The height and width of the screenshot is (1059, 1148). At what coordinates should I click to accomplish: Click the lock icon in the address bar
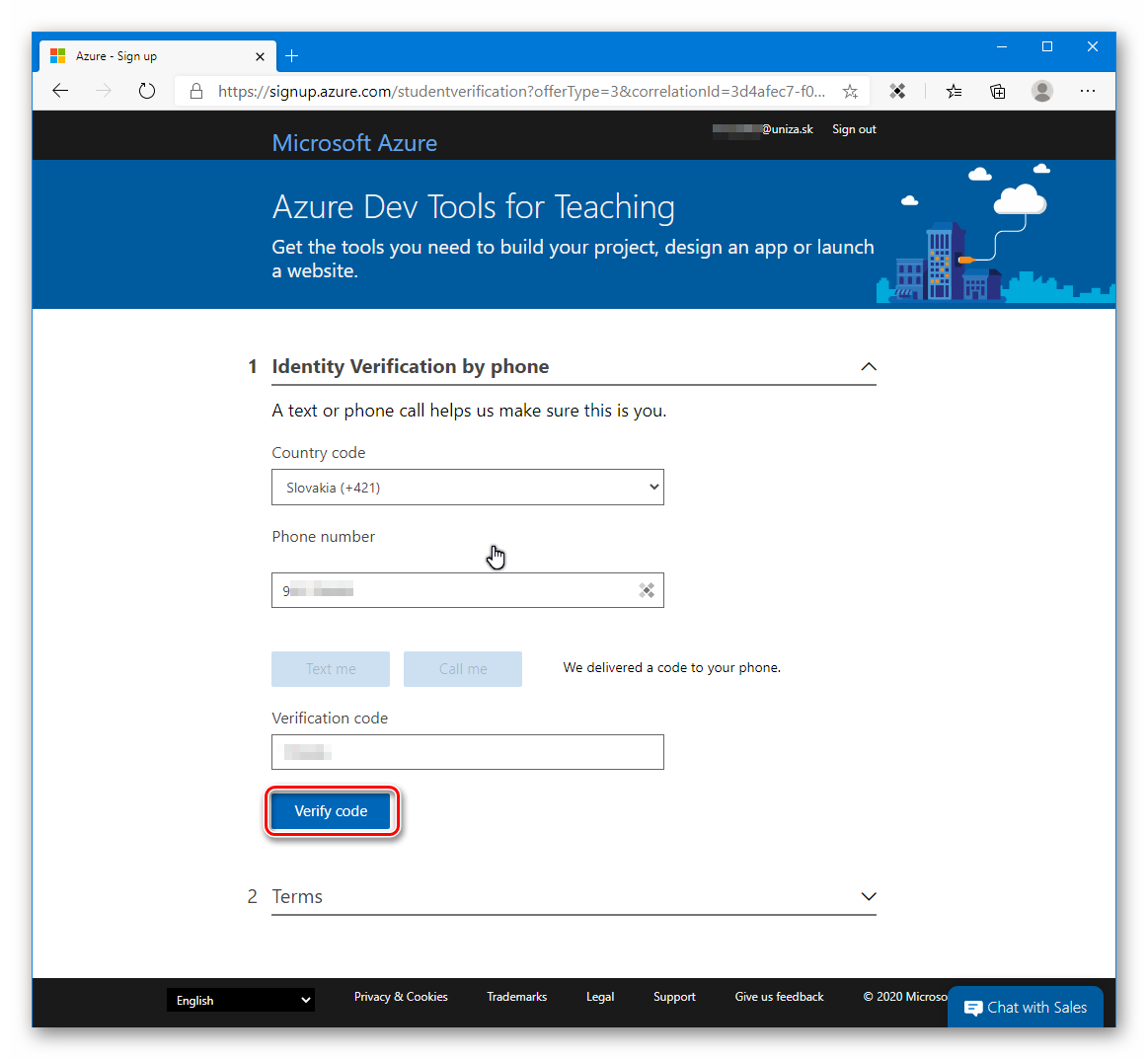pos(195,90)
